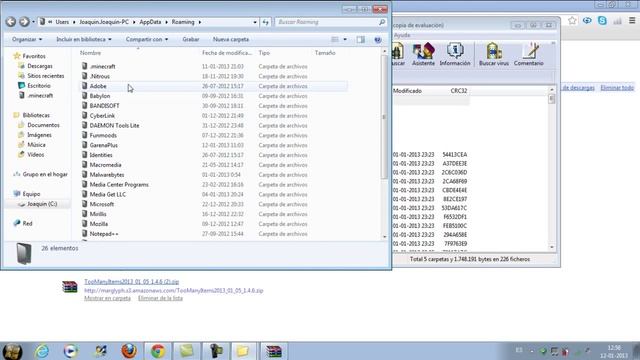Open Organizar dropdown menu
This screenshot has height=360, width=640.
[x=27, y=40]
